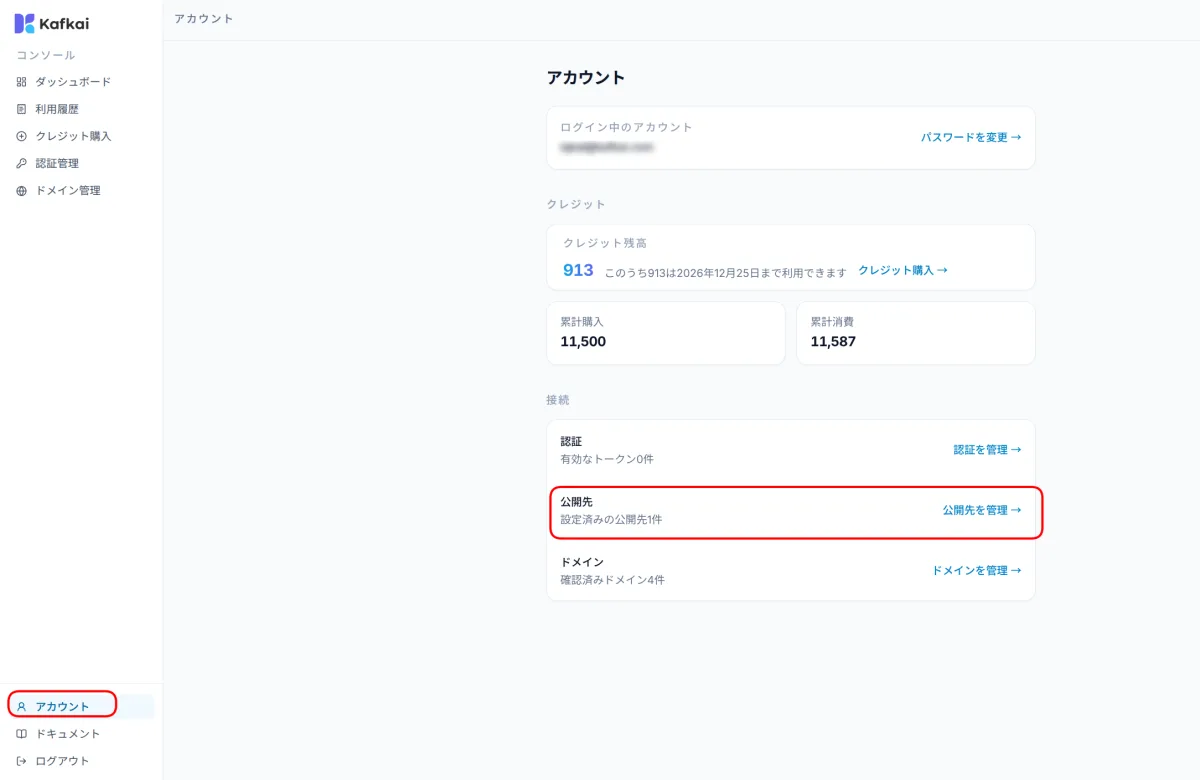Click the コンソール sidebar section label
1200x780 pixels.
click(46, 55)
